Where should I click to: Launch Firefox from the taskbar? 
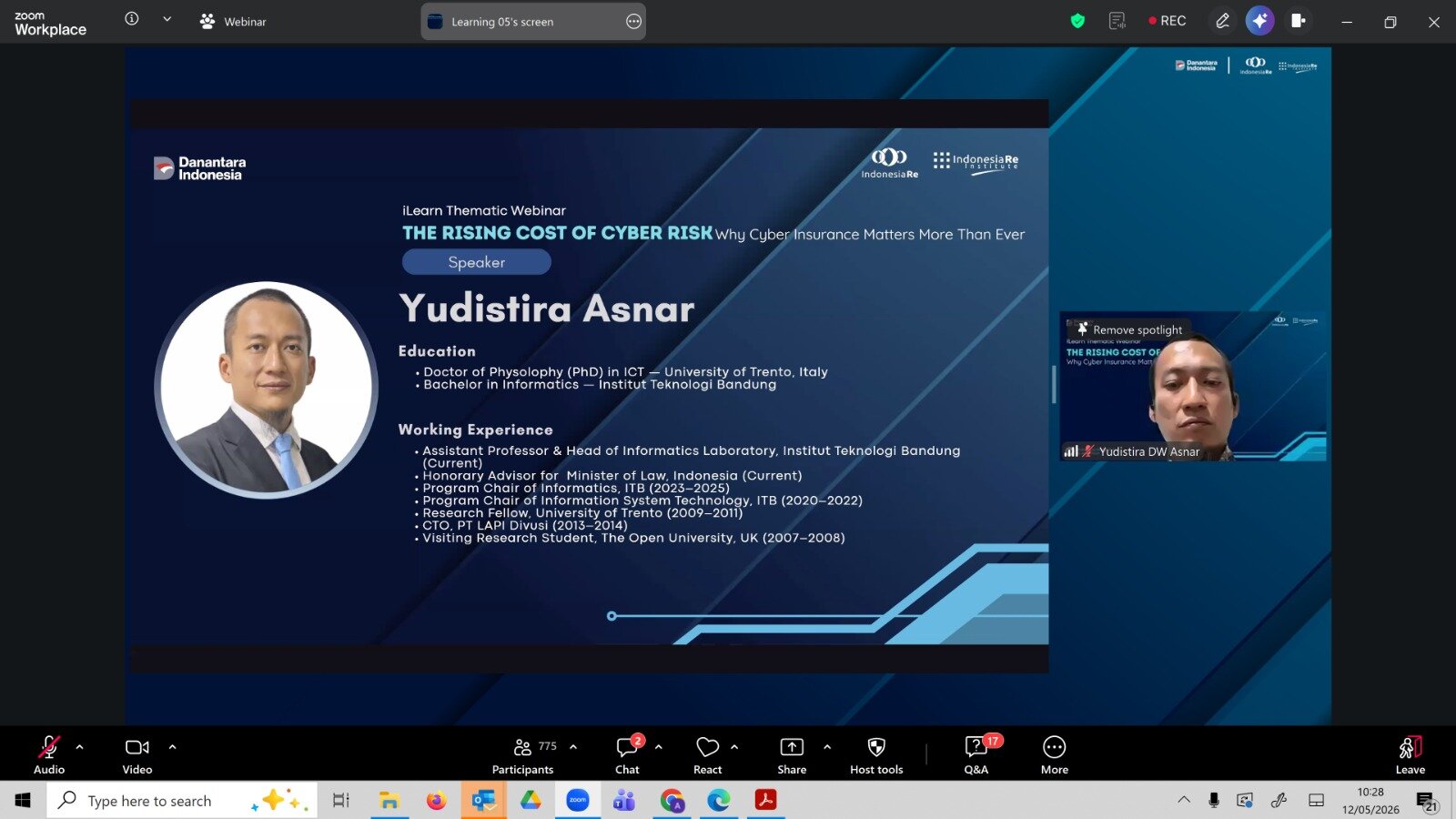tap(437, 801)
